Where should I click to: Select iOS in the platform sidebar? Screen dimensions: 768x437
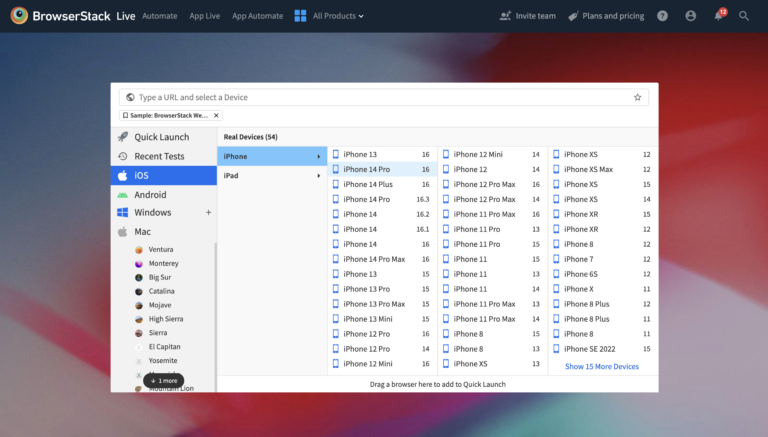tap(164, 175)
